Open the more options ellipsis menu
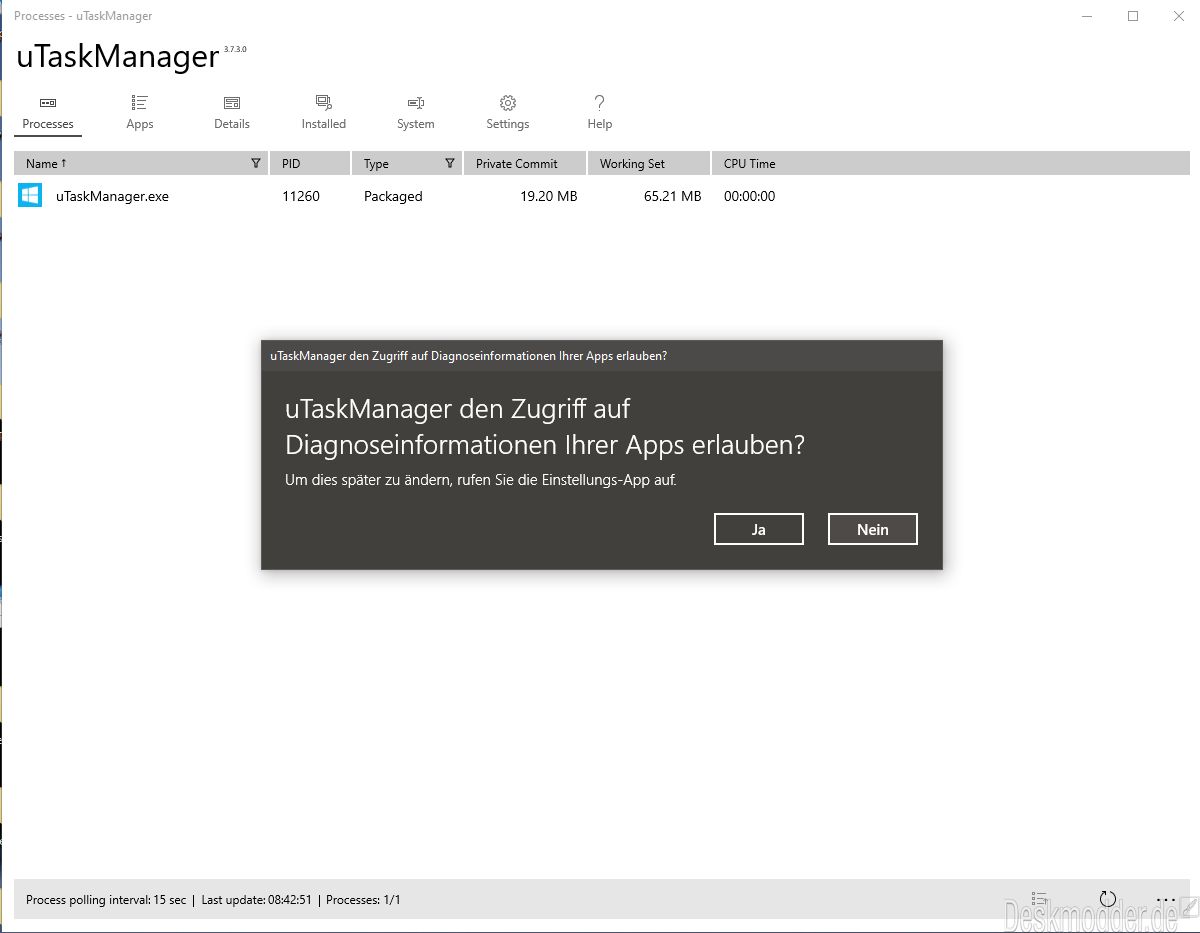 click(1165, 899)
